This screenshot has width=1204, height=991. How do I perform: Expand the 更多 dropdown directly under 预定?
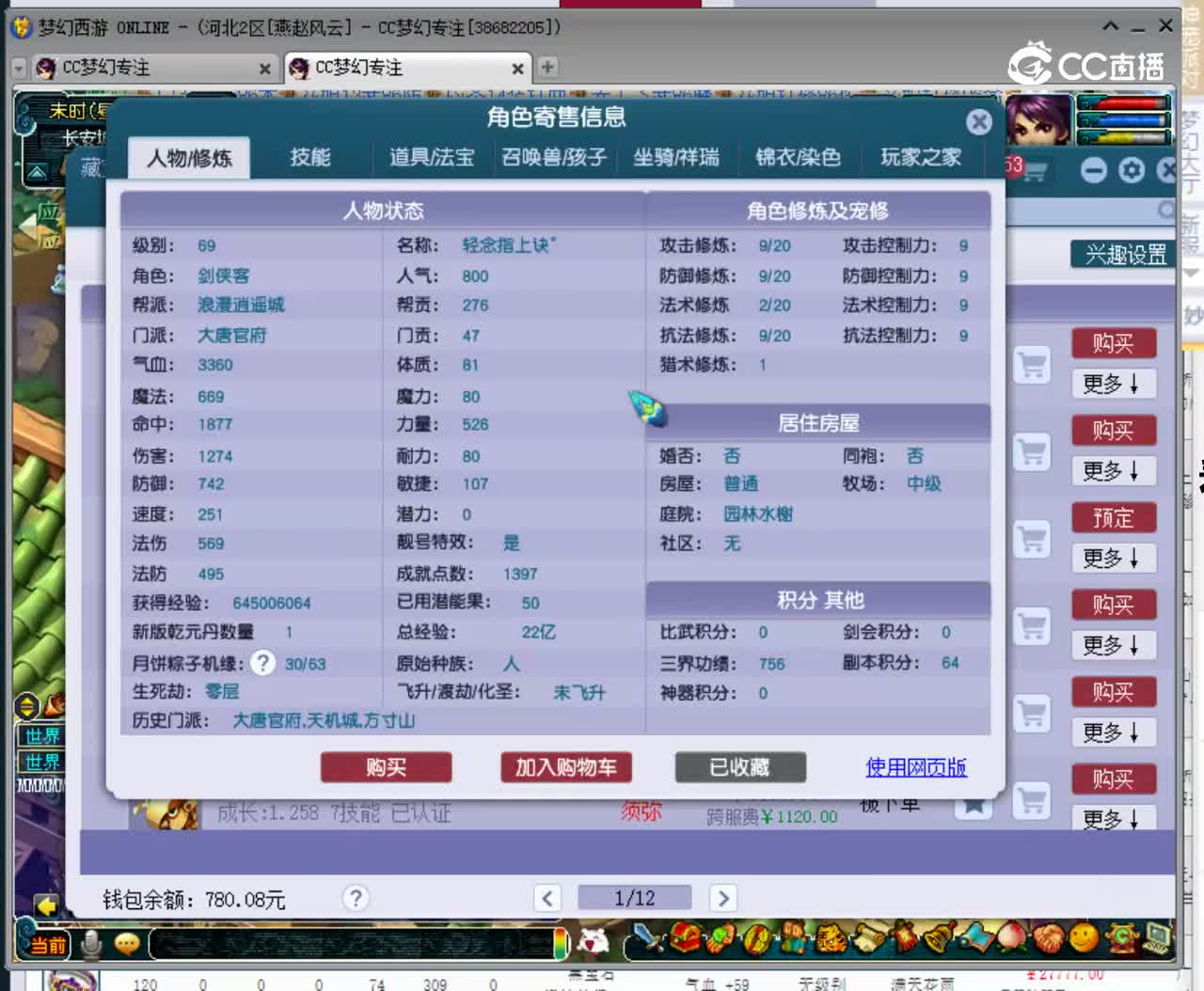tap(1114, 558)
